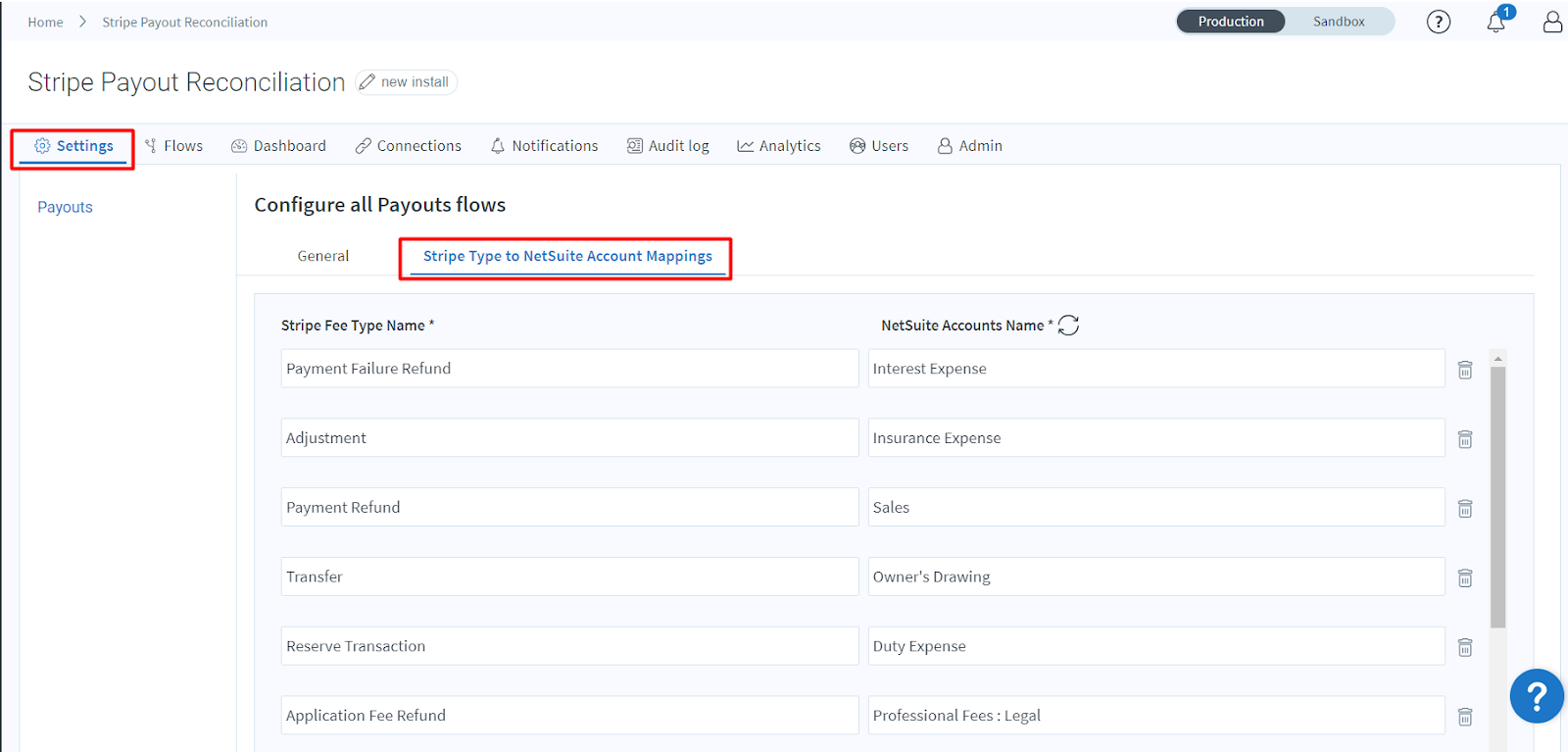1568x752 pixels.
Task: Click the Transfer fee type field
Action: tap(569, 577)
